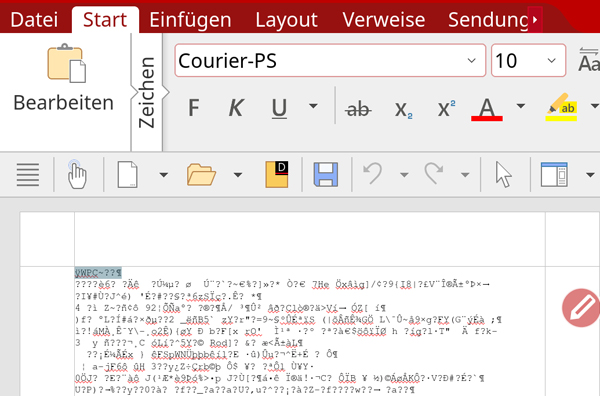Open the Sendungen ribbon tab
This screenshot has height=396, width=600.
point(488,20)
